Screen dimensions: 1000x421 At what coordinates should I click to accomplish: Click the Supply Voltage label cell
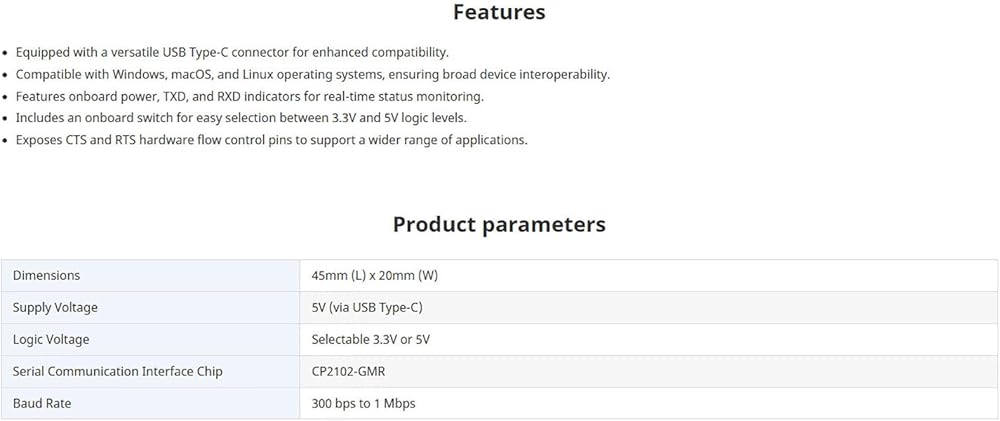[151, 307]
